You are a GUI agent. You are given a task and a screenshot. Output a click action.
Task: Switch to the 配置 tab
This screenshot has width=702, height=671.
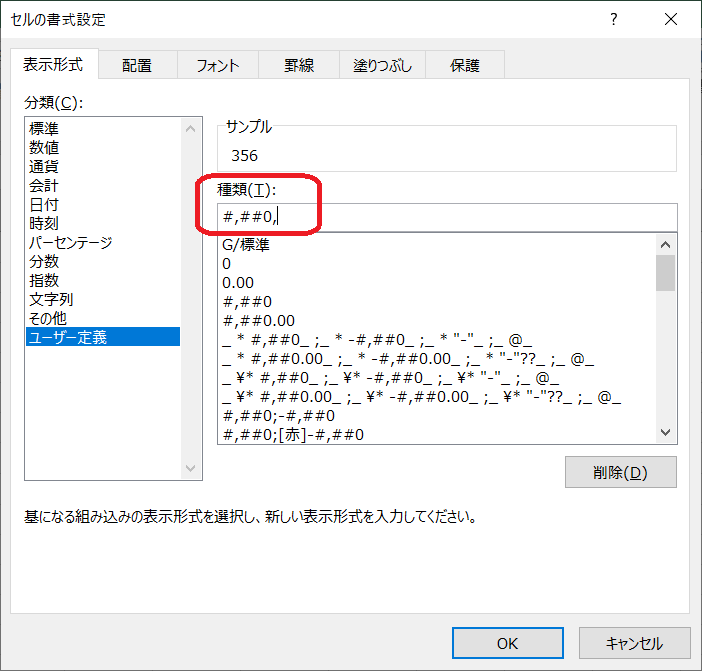[137, 66]
